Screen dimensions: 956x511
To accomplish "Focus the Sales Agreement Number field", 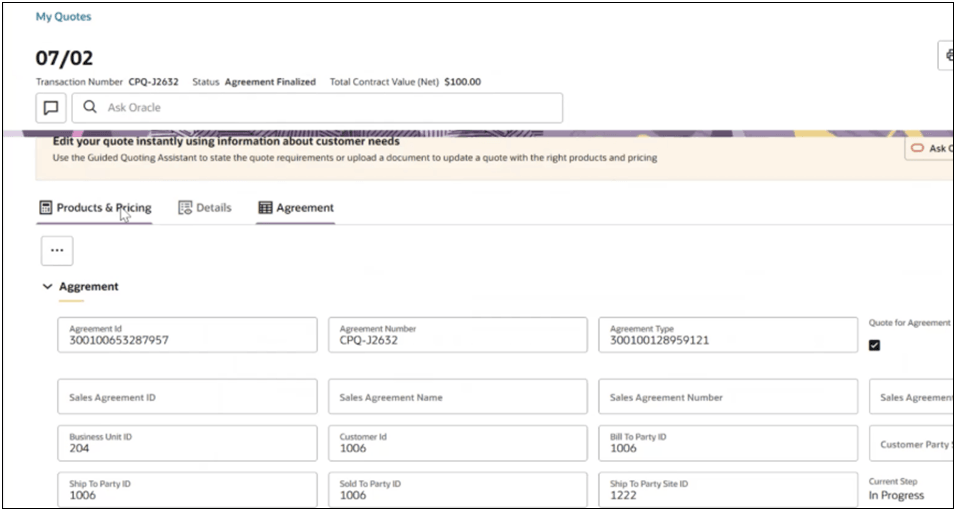I will 728,397.
